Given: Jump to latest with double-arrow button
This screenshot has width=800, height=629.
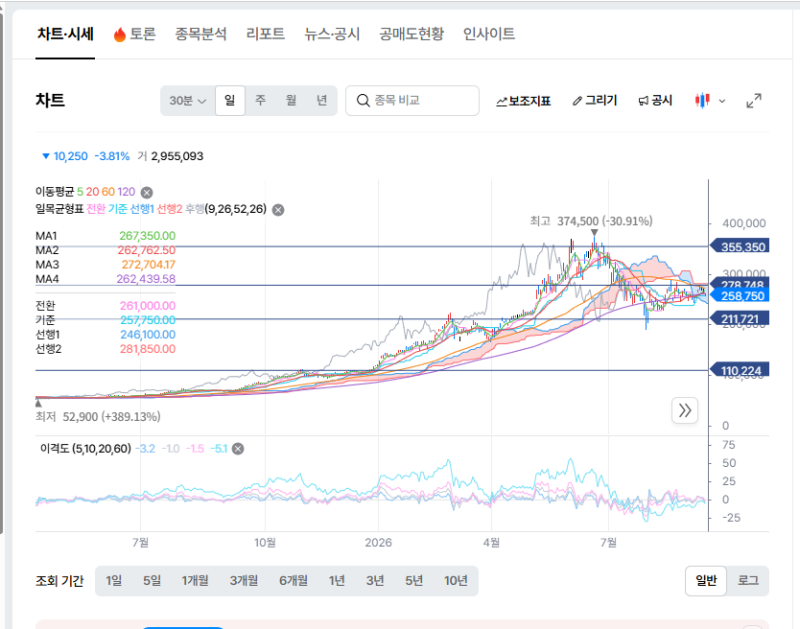Looking at the screenshot, I should [x=685, y=410].
